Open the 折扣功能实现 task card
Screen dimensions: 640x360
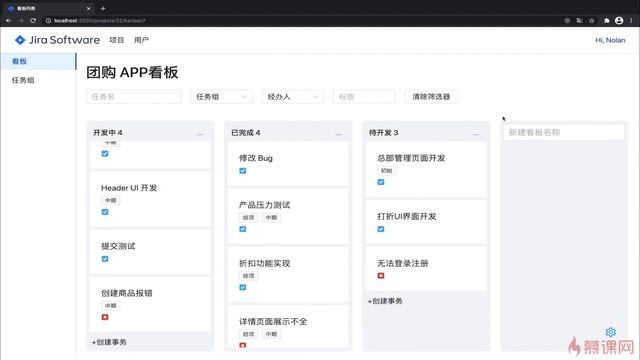coord(288,275)
